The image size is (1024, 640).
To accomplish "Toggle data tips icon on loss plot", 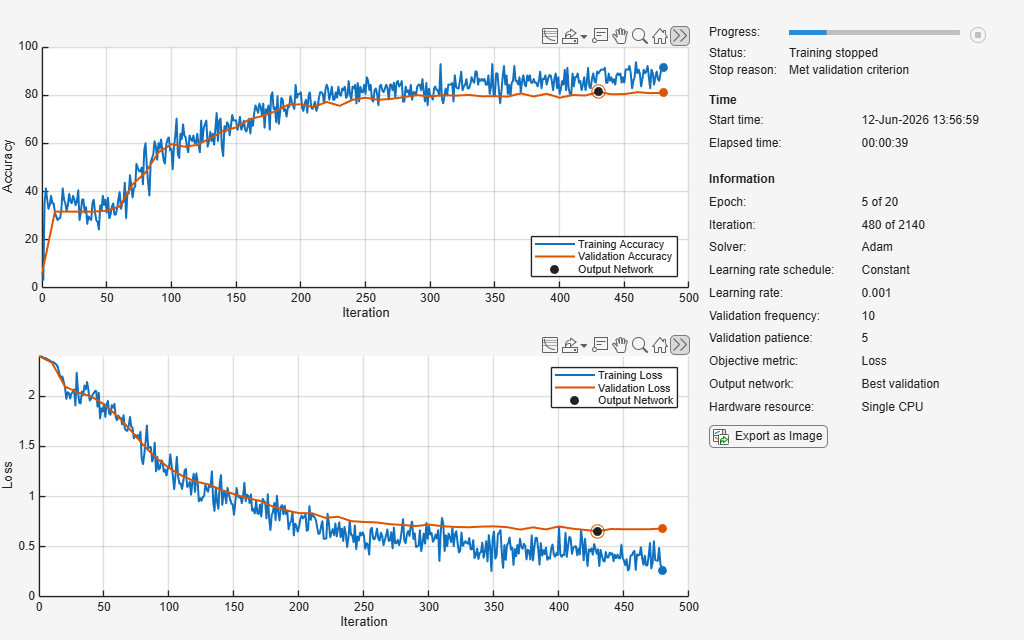I will (600, 345).
